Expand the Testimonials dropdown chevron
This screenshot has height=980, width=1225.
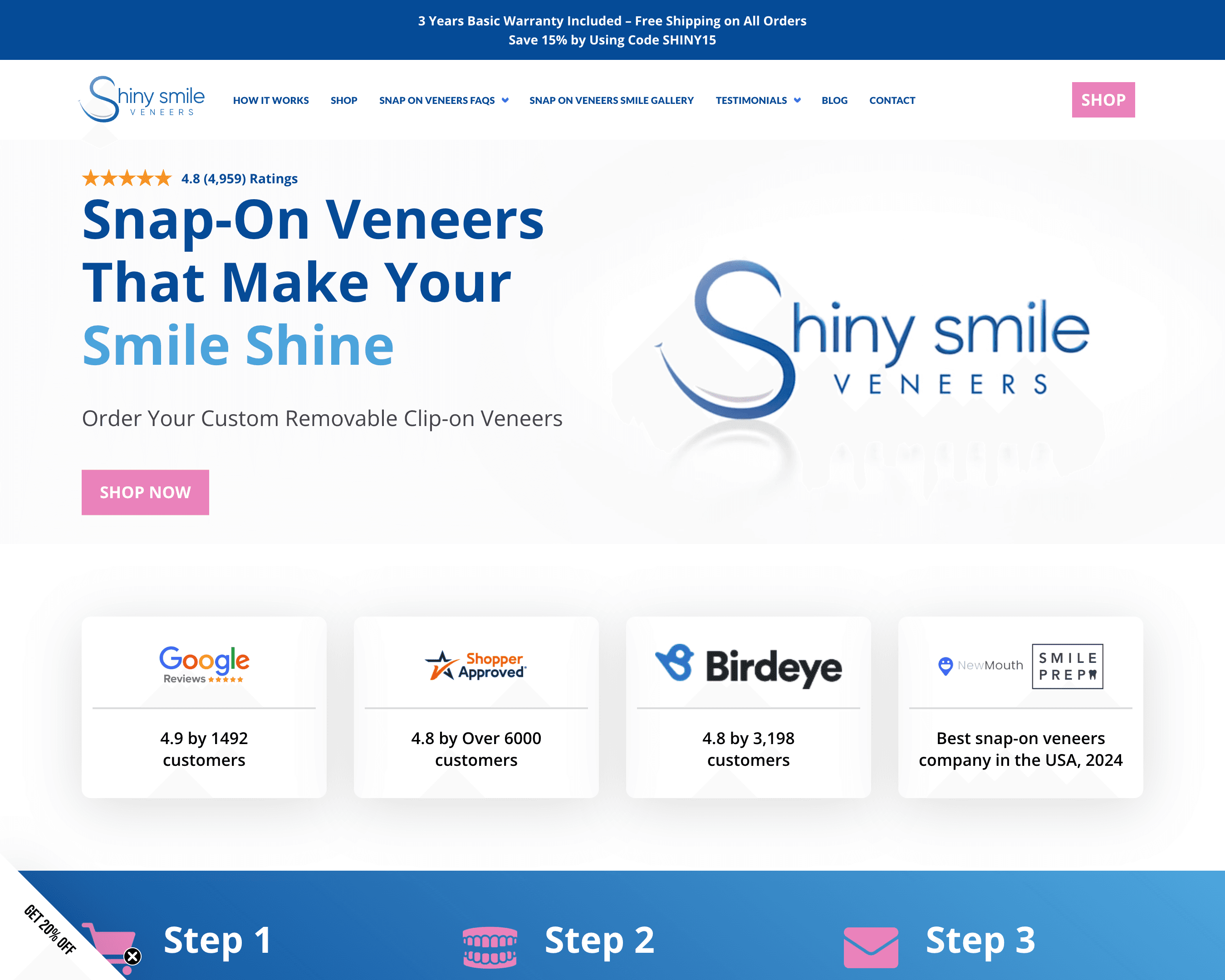pyautogui.click(x=797, y=101)
